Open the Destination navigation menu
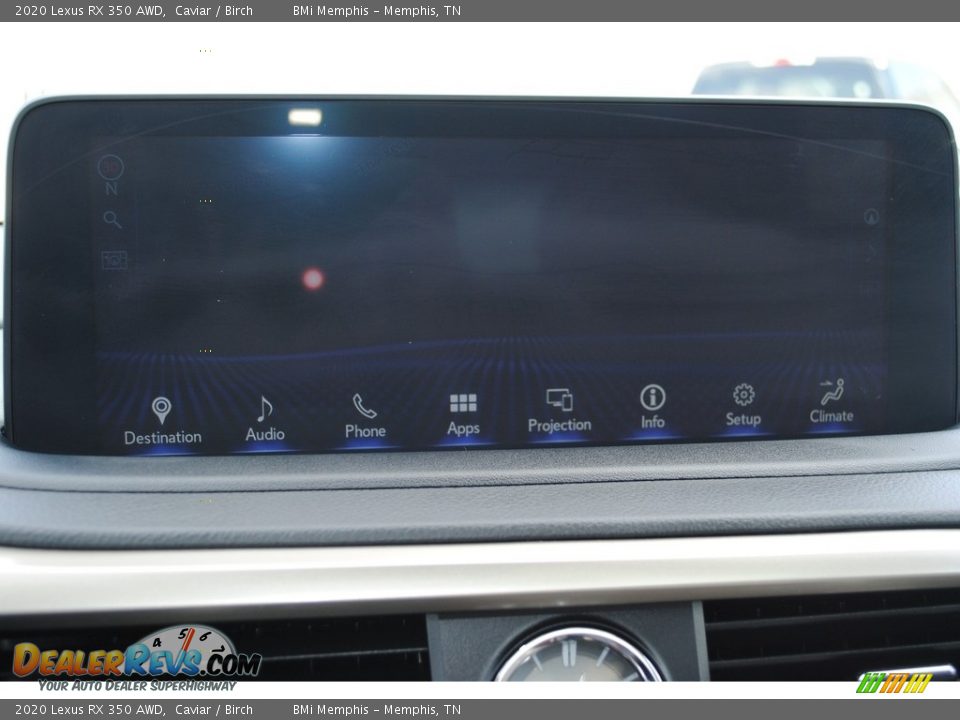Screen dimensions: 960x720 click(x=162, y=421)
